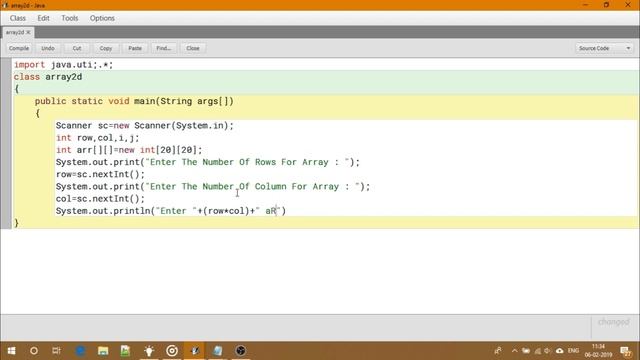640x360 pixels.
Task: Open the green document app on taskbar
Action: point(125,351)
